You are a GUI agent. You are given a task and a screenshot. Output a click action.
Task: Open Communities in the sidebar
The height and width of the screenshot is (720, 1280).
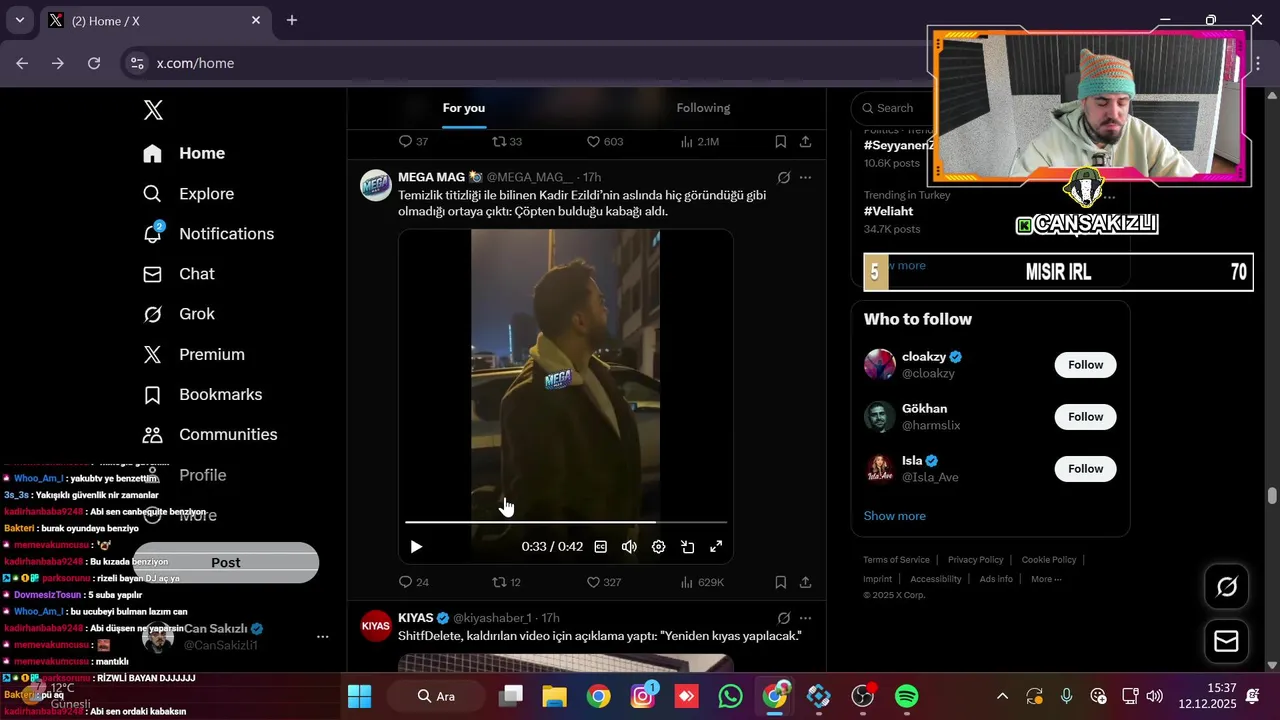click(x=210, y=435)
